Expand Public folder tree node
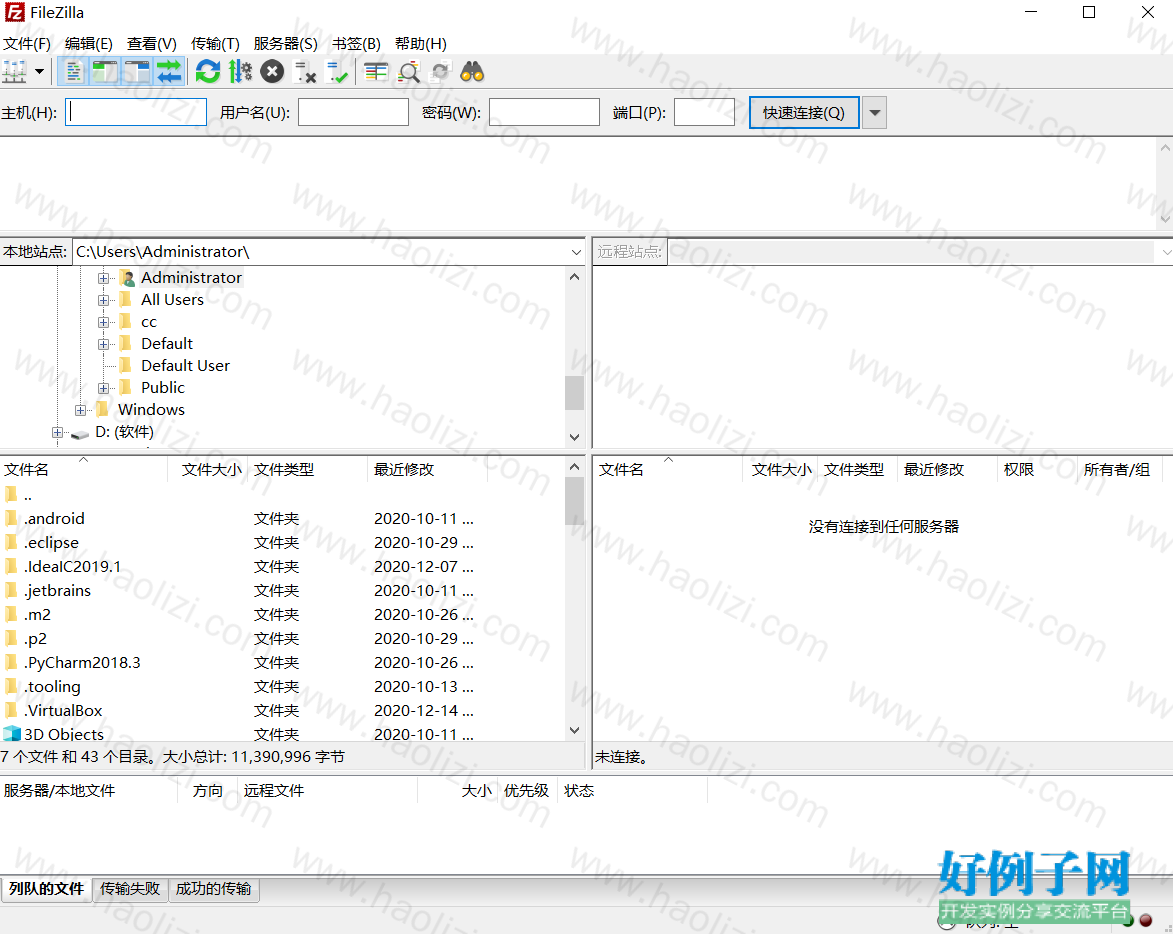This screenshot has height=934, width=1173. (103, 388)
